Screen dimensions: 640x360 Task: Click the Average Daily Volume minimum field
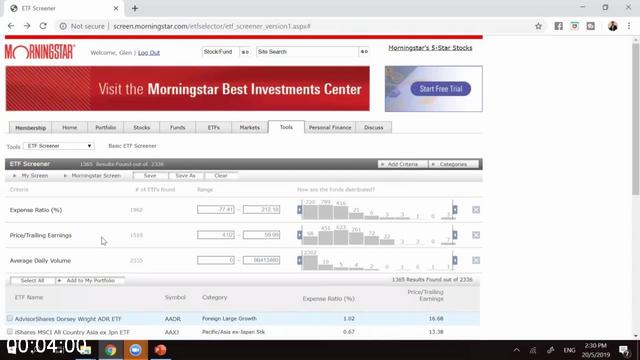[216, 260]
